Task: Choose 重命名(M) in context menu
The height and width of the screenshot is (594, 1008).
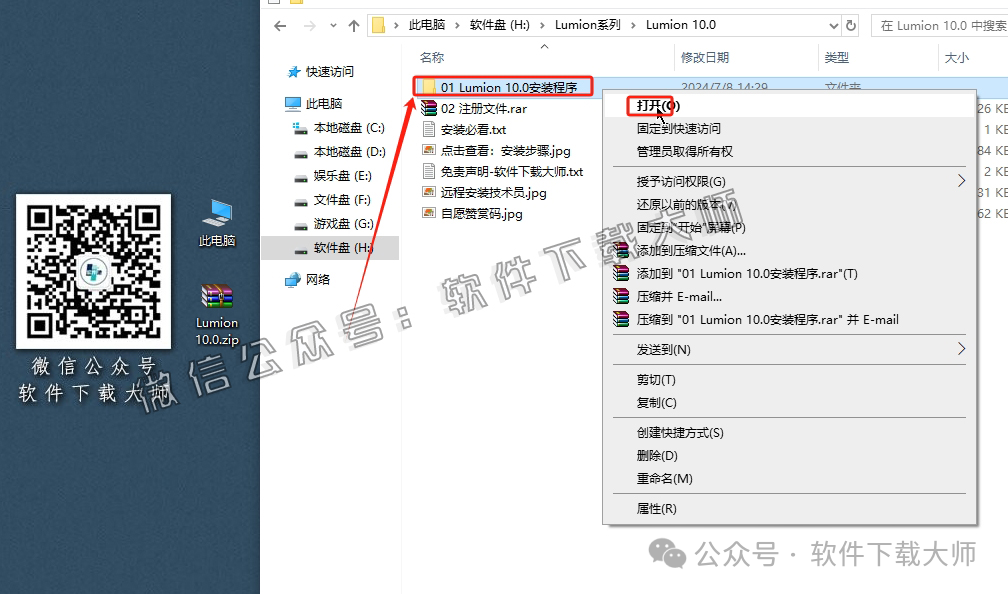Action: (x=665, y=479)
